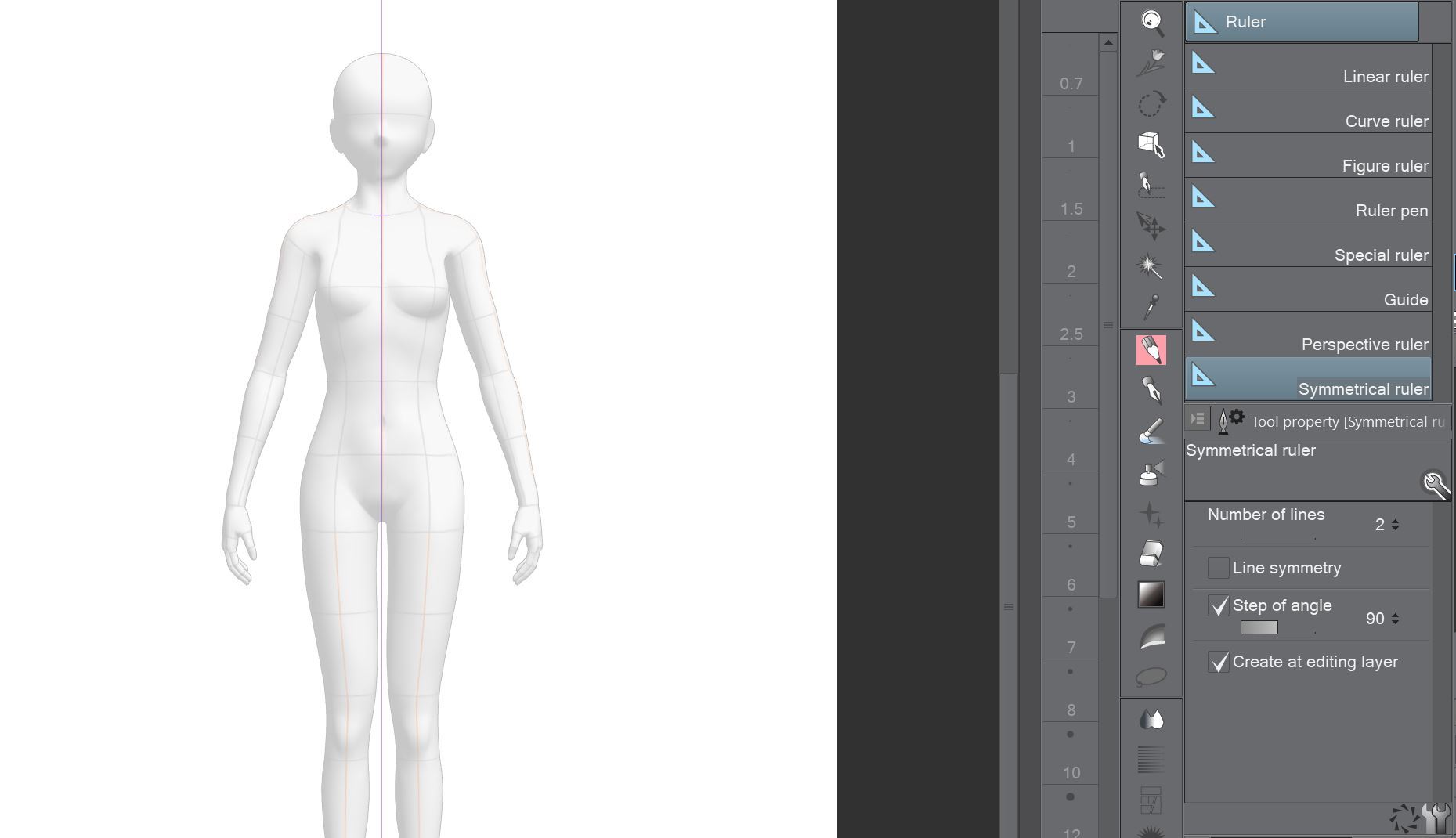Enable the Line symmetry checkbox
This screenshot has width=1456, height=838.
tap(1219, 568)
